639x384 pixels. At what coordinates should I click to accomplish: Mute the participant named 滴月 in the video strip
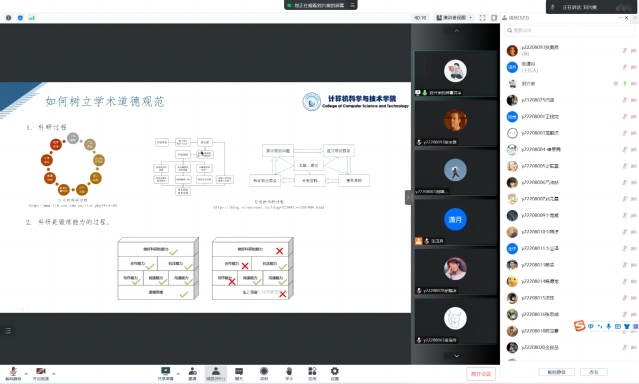pyautogui.click(x=427, y=241)
